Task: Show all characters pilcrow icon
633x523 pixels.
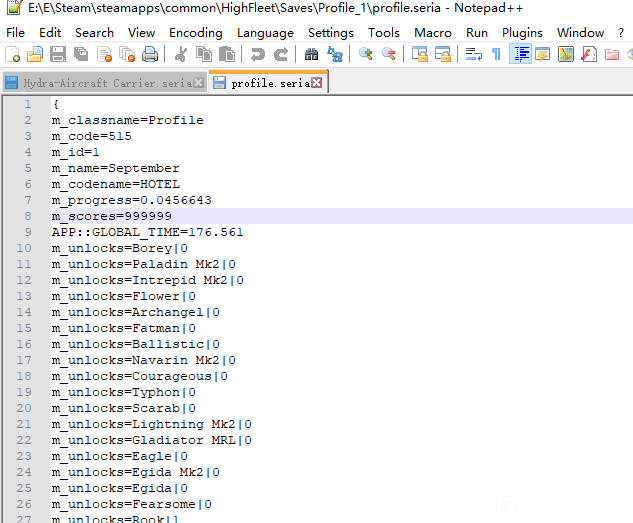Action: [497, 54]
